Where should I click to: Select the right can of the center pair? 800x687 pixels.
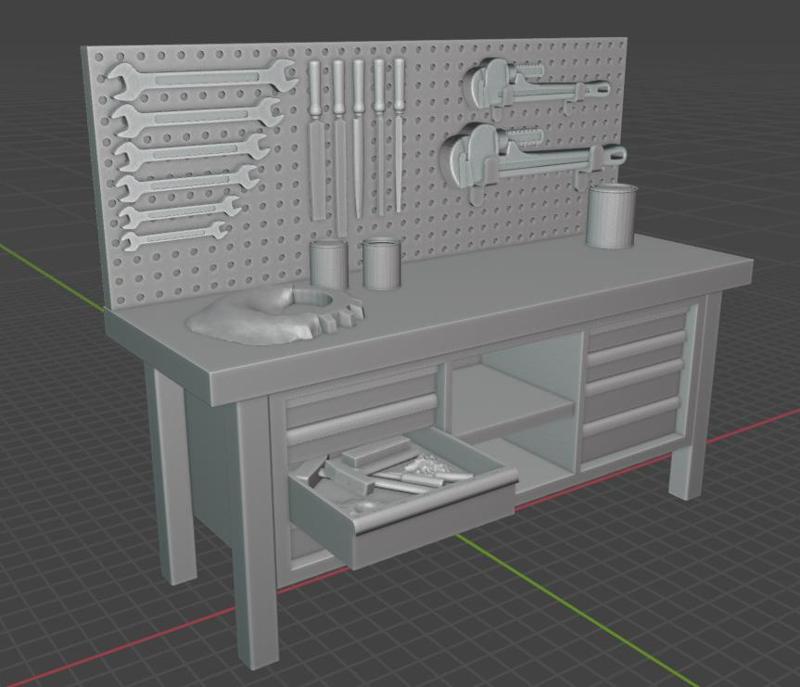click(381, 265)
